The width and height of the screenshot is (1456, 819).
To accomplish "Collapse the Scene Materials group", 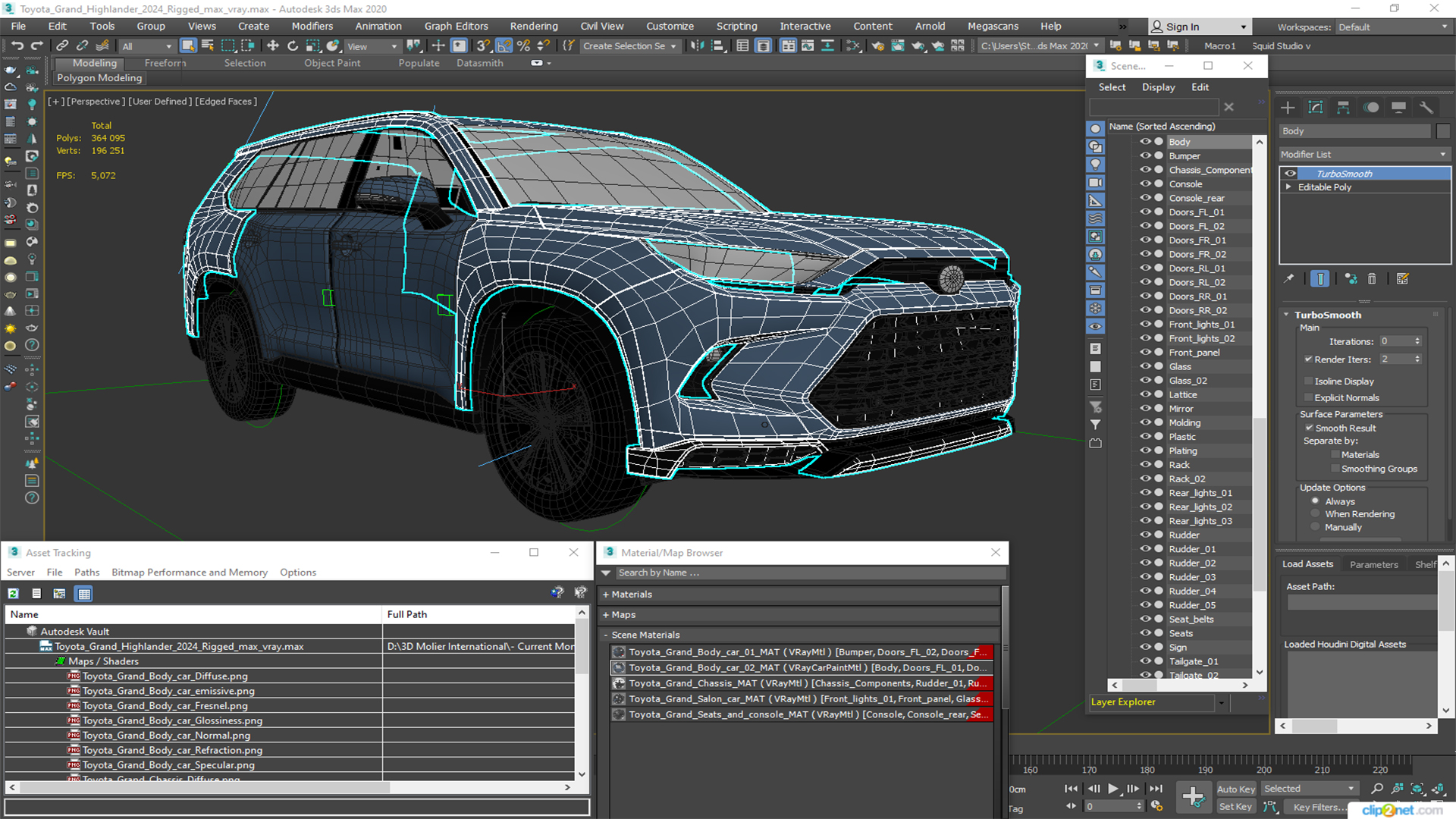I will click(x=606, y=635).
